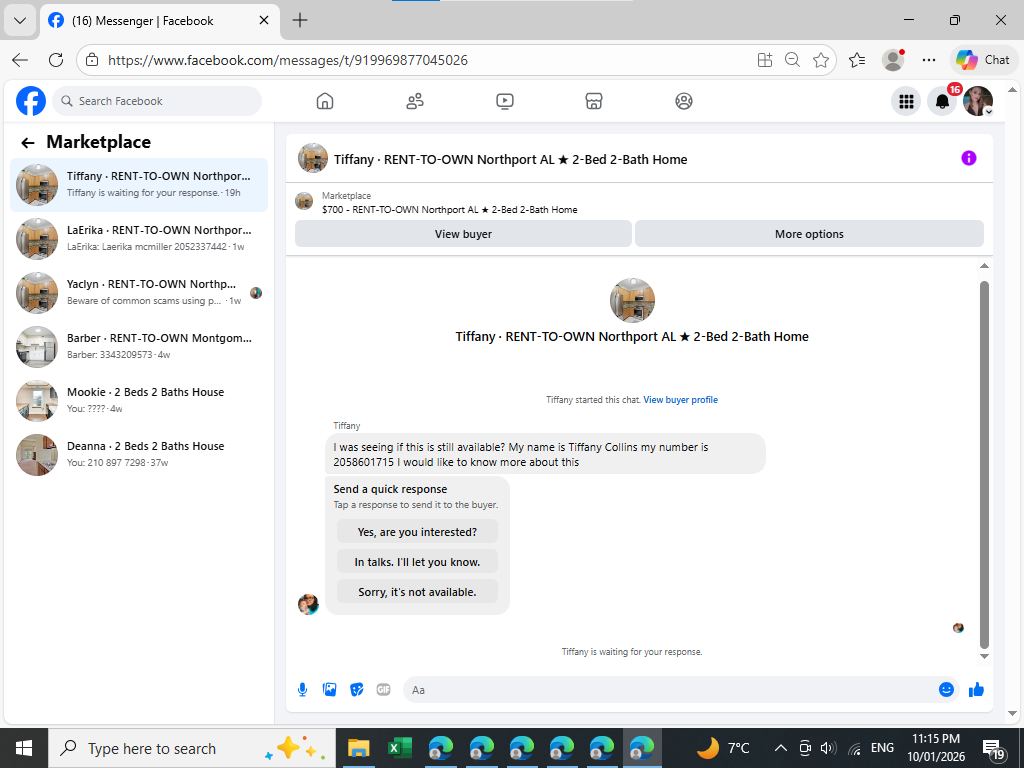Open Deanna 2 Beds 2 Baths House conversation
Screen dimensions: 1024x768
[138, 455]
